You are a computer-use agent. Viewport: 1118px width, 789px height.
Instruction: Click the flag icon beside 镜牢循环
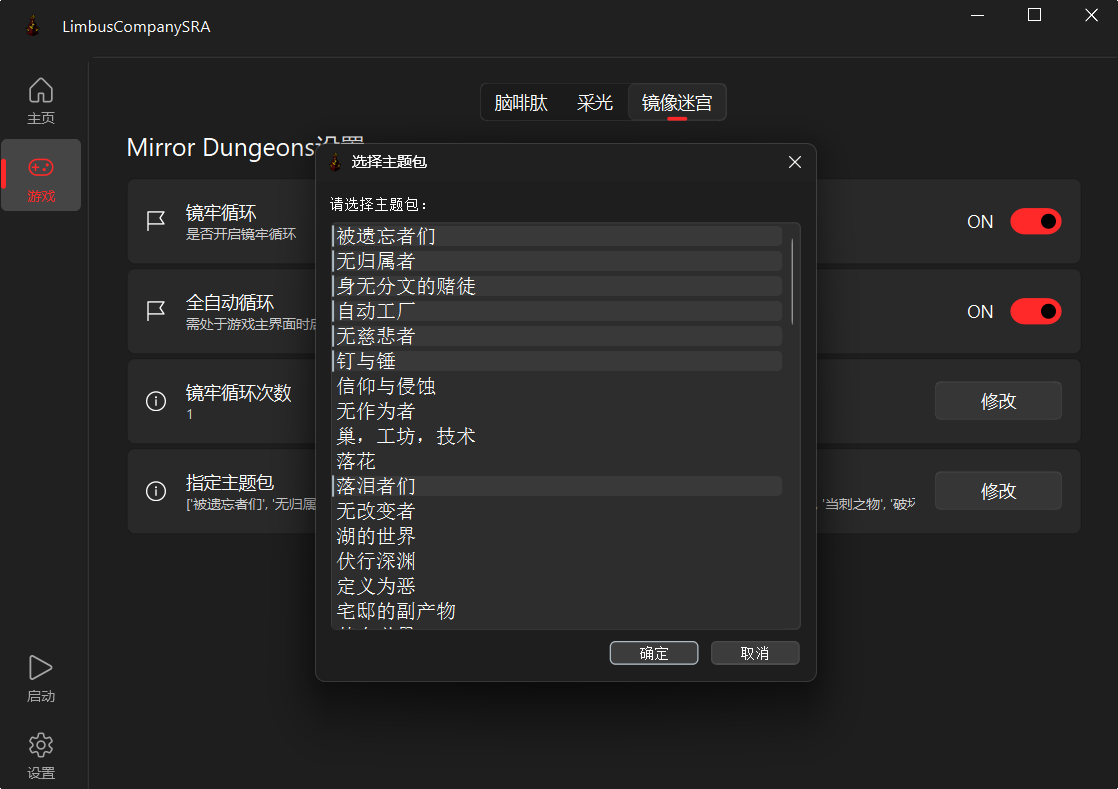[x=156, y=221]
